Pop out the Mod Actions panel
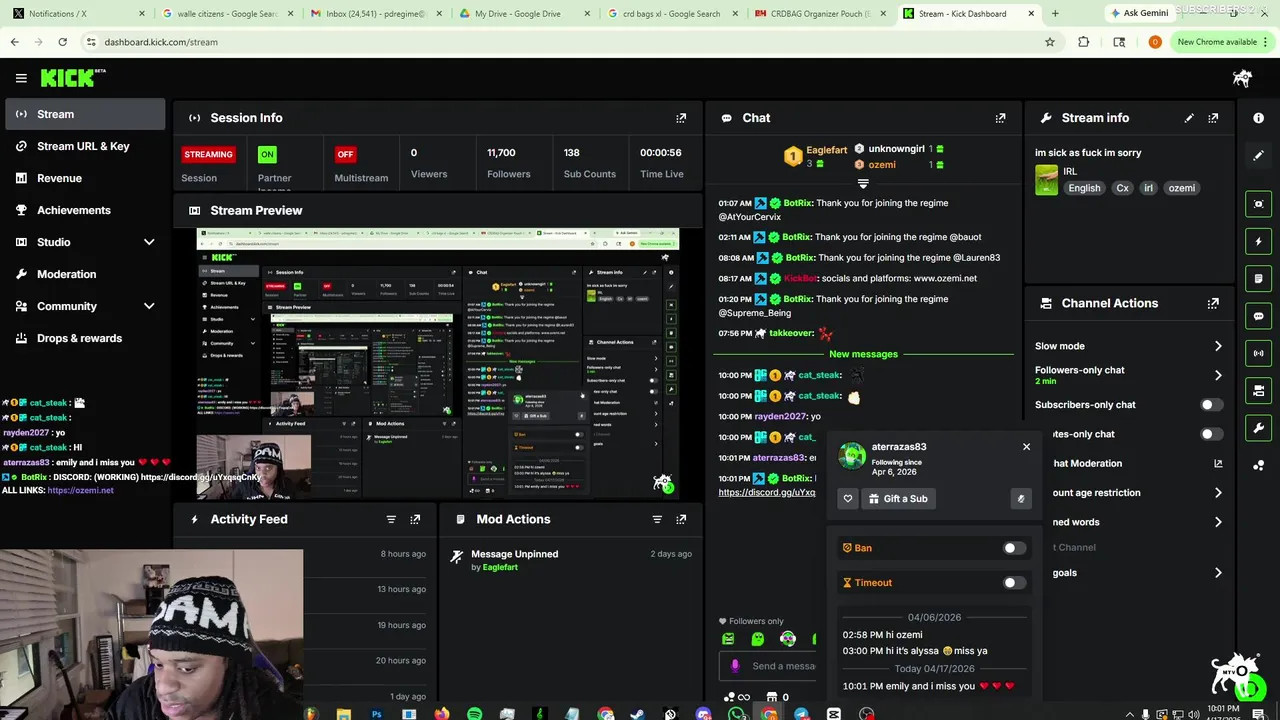Viewport: 1280px width, 720px height. click(681, 519)
